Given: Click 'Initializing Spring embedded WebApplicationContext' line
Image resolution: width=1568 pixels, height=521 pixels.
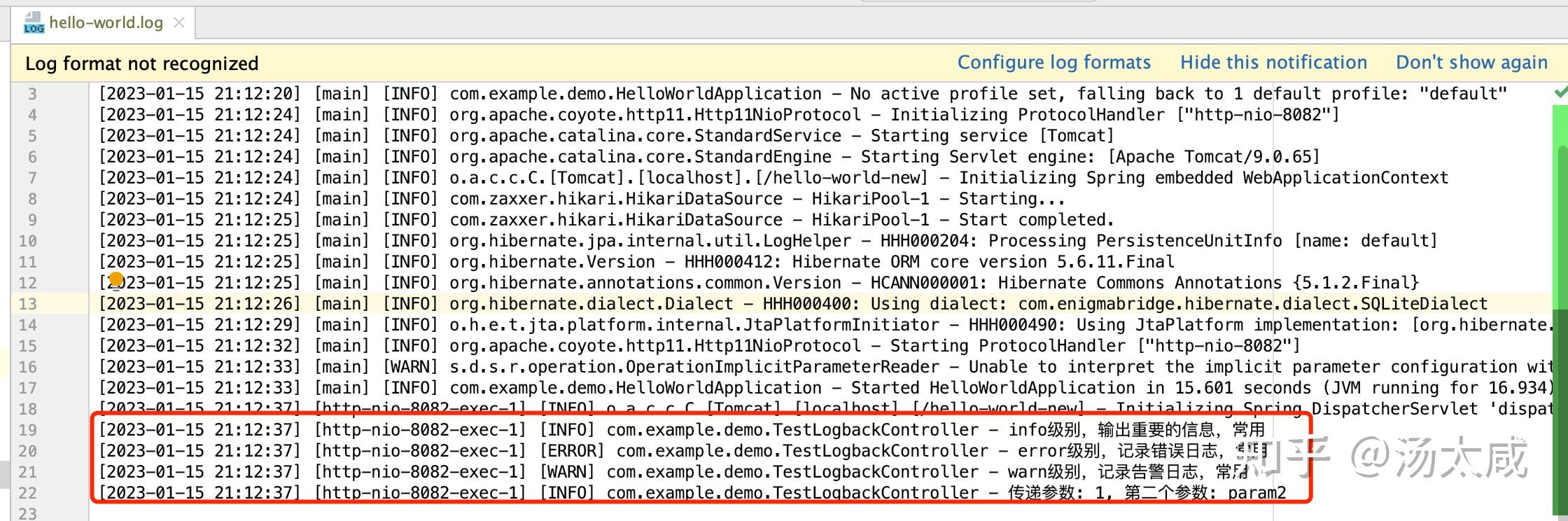Looking at the screenshot, I should coord(773,178).
